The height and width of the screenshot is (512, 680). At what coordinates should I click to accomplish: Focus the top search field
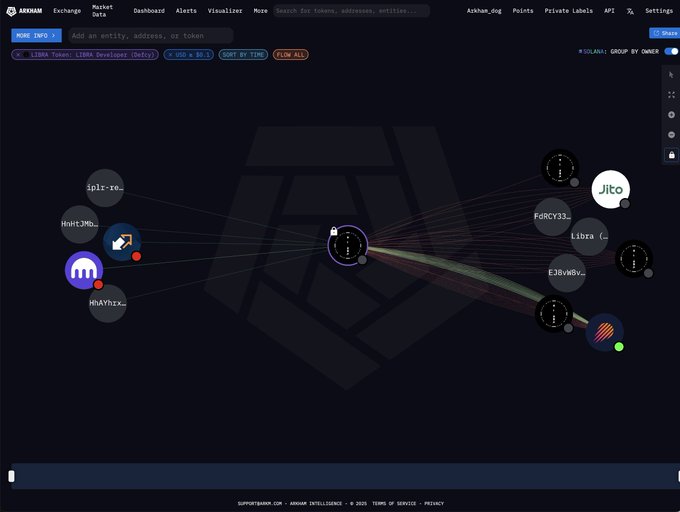click(x=351, y=11)
